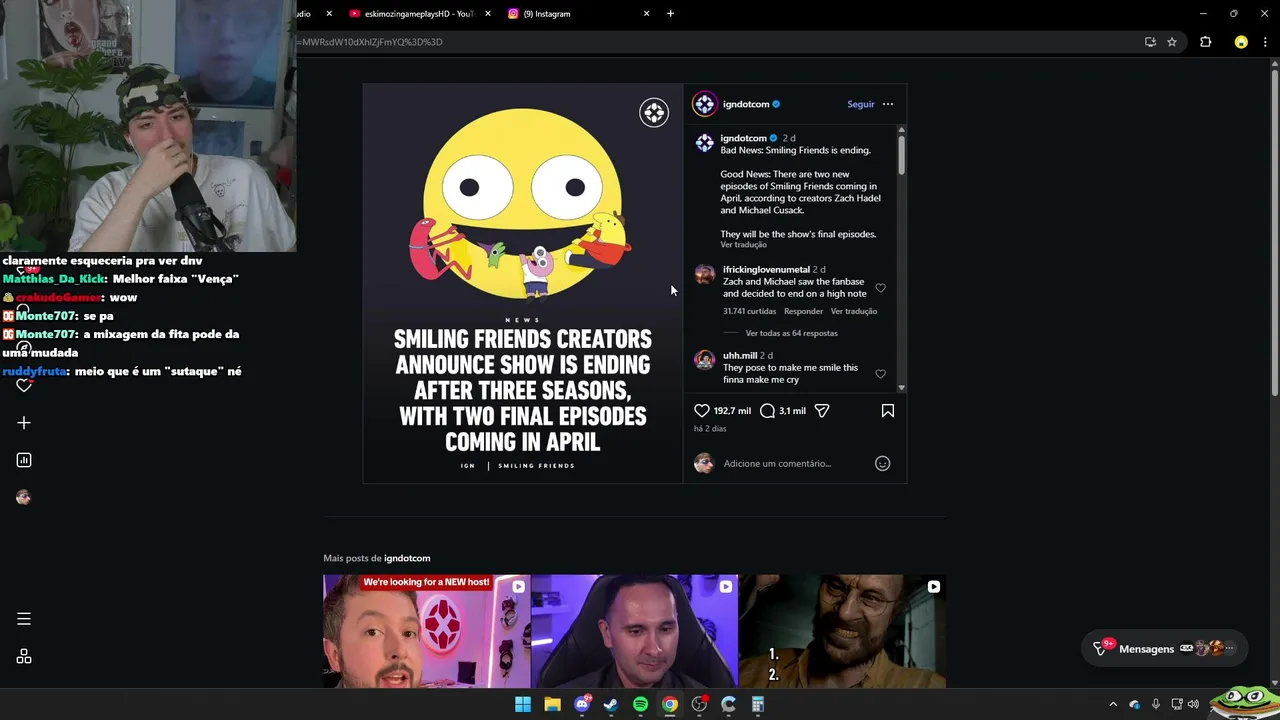Open the browser extensions puzzle icon

coord(1205,42)
